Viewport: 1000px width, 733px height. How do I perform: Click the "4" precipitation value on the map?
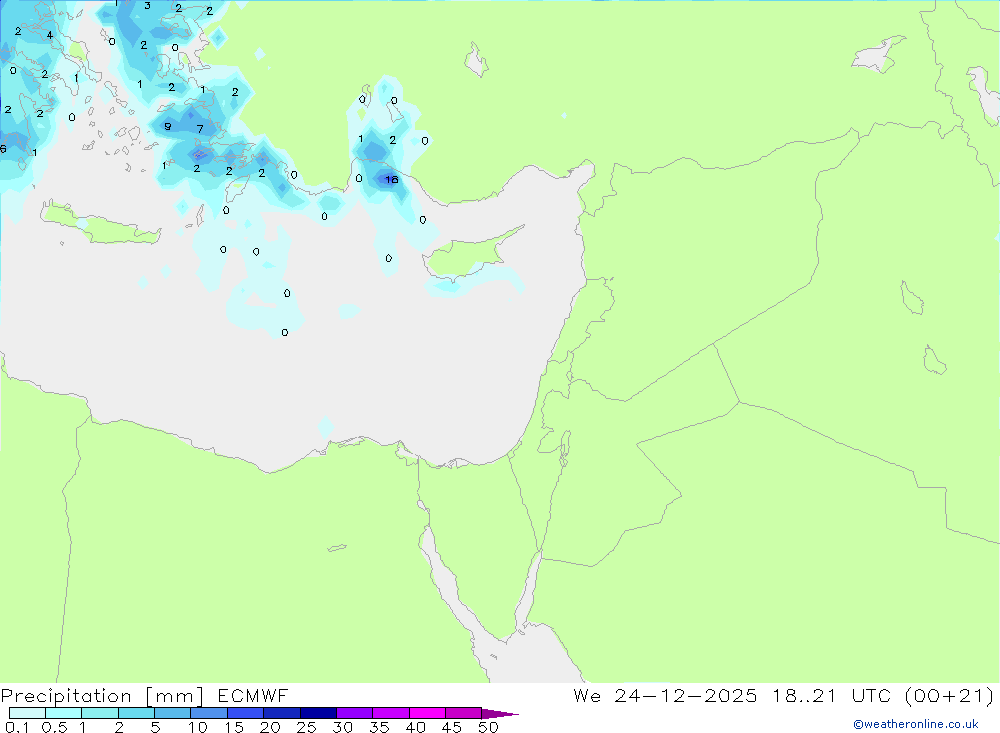pyautogui.click(x=49, y=35)
